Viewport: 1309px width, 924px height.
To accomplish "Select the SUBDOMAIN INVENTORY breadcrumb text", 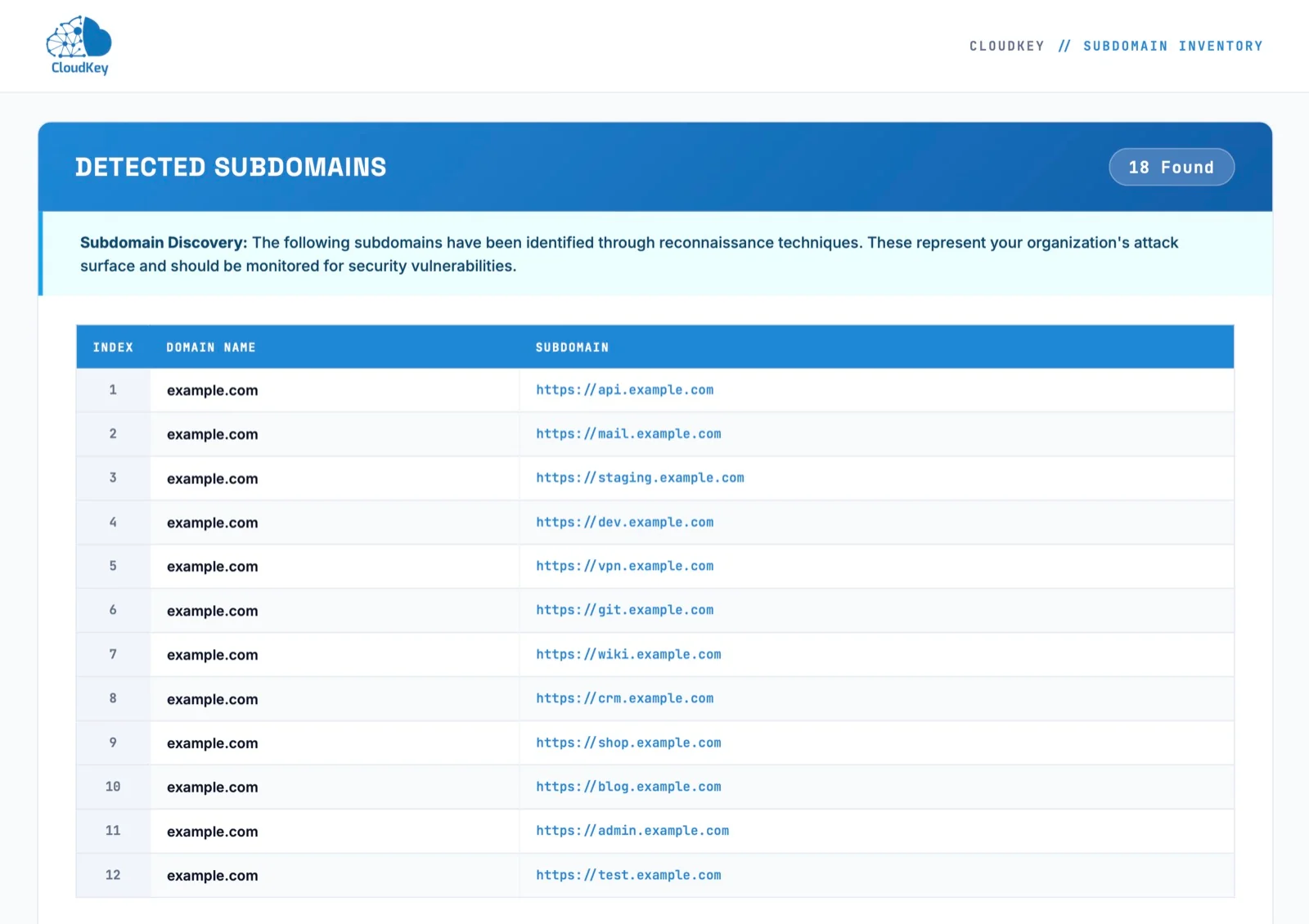I will click(1172, 47).
